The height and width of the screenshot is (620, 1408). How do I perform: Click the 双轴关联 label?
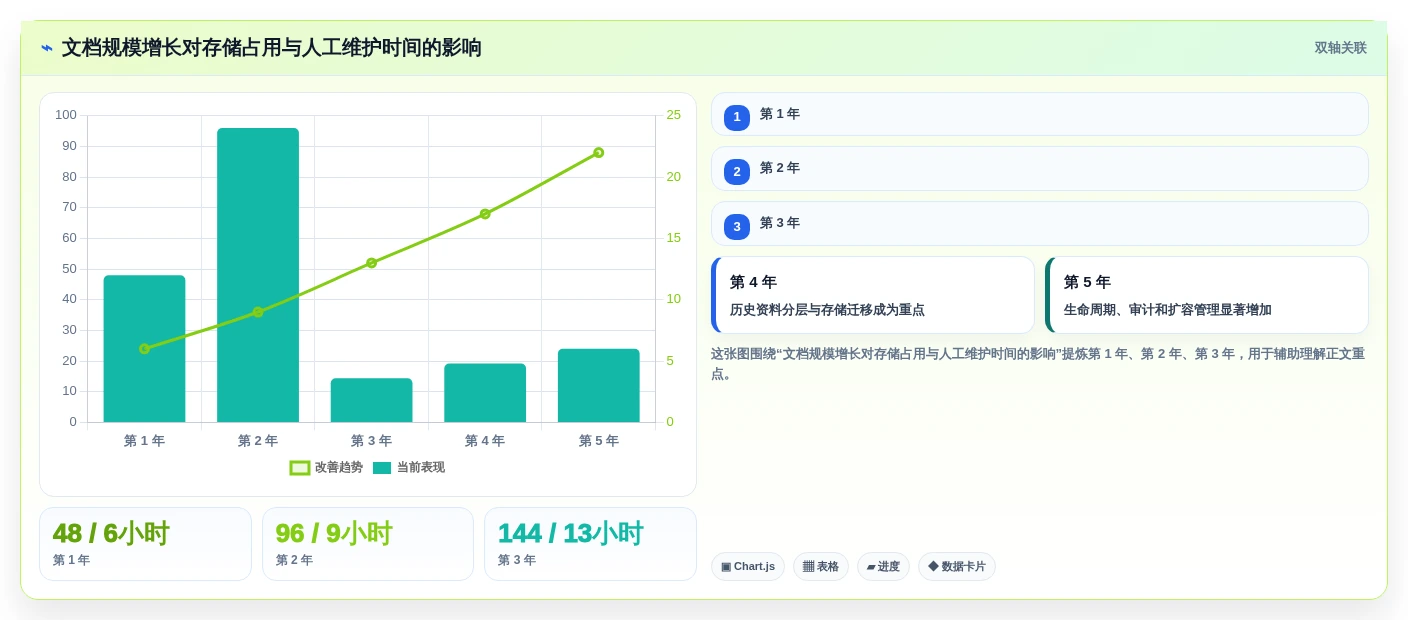click(1340, 48)
